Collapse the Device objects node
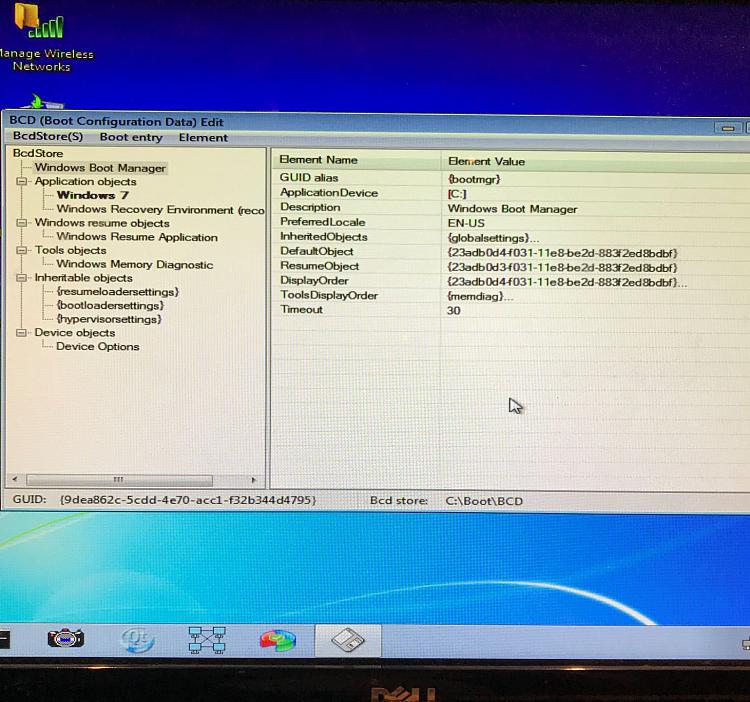 (x=21, y=333)
